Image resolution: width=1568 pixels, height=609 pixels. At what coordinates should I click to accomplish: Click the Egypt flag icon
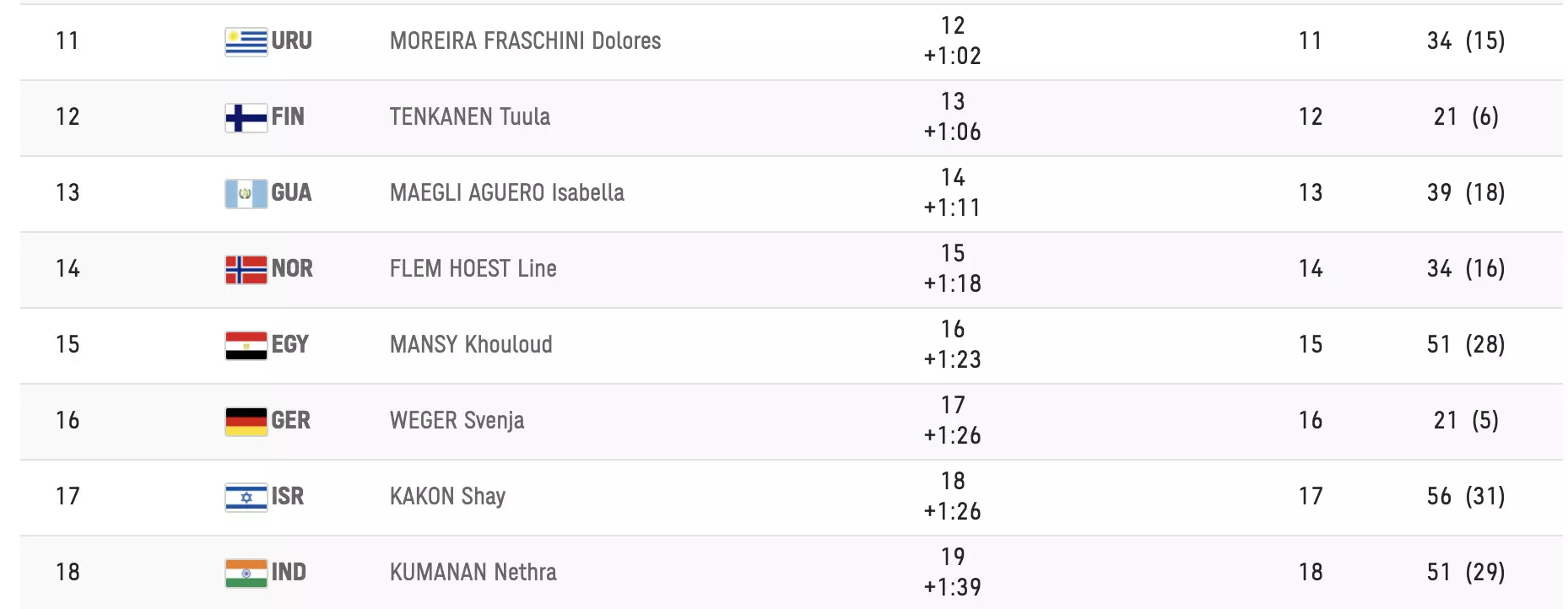point(246,345)
